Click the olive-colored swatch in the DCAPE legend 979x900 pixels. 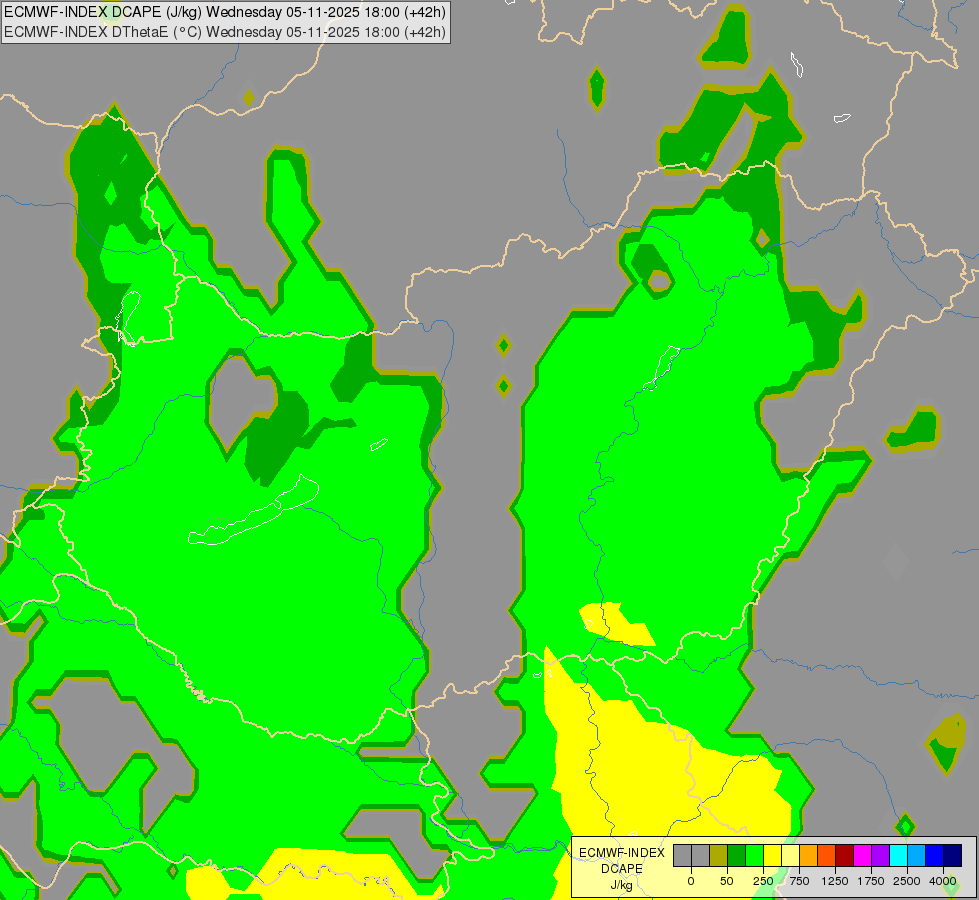[x=719, y=855]
